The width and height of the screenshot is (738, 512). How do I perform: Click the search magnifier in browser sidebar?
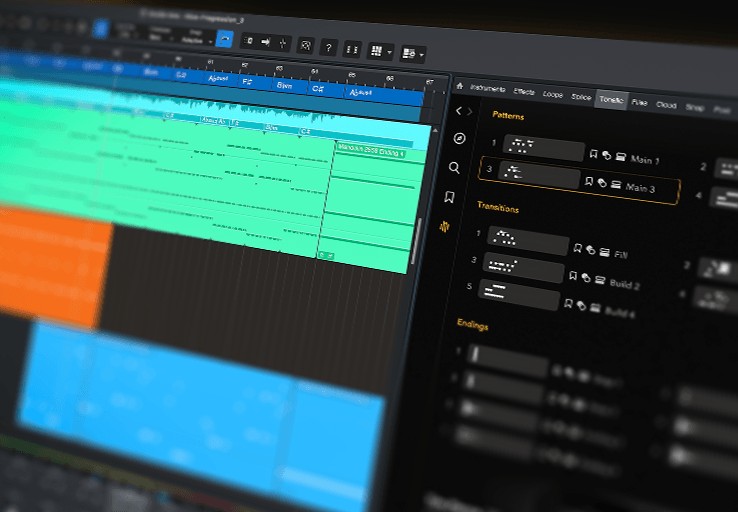click(455, 168)
